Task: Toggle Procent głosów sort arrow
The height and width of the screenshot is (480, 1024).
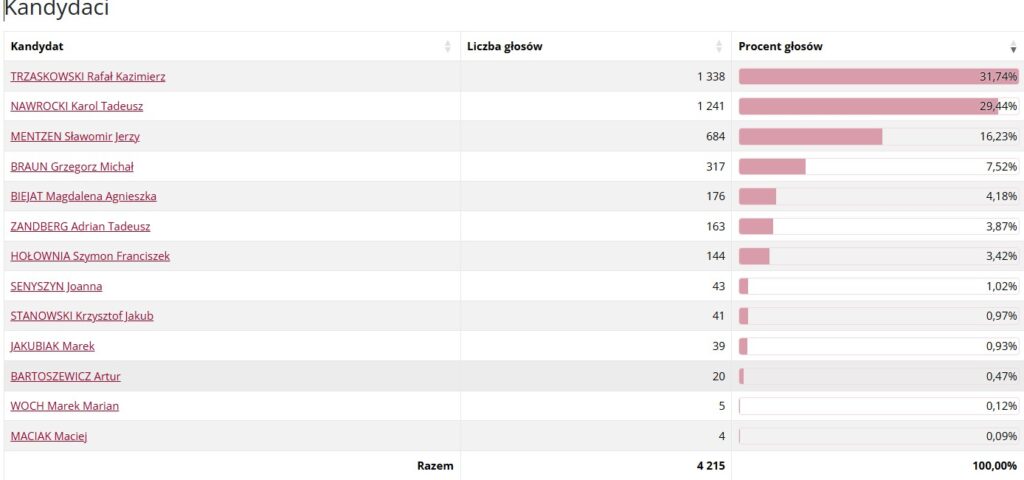Action: pos(1013,46)
